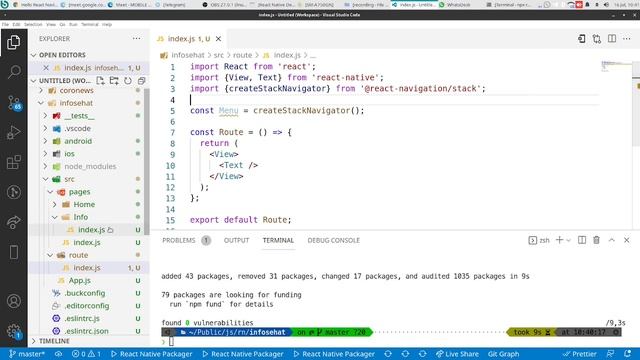
Task: Split the terminal panel
Action: tap(582, 240)
